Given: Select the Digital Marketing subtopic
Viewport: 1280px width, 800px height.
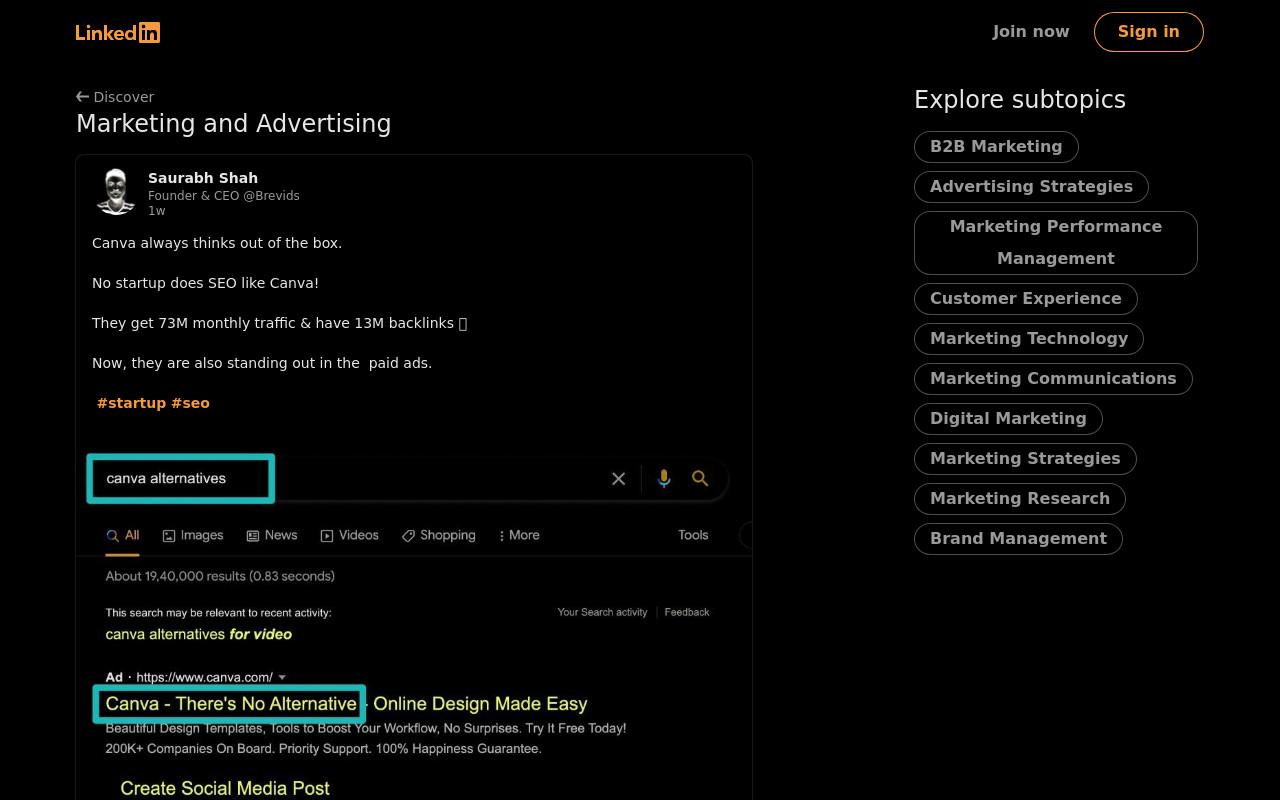Looking at the screenshot, I should point(1008,418).
